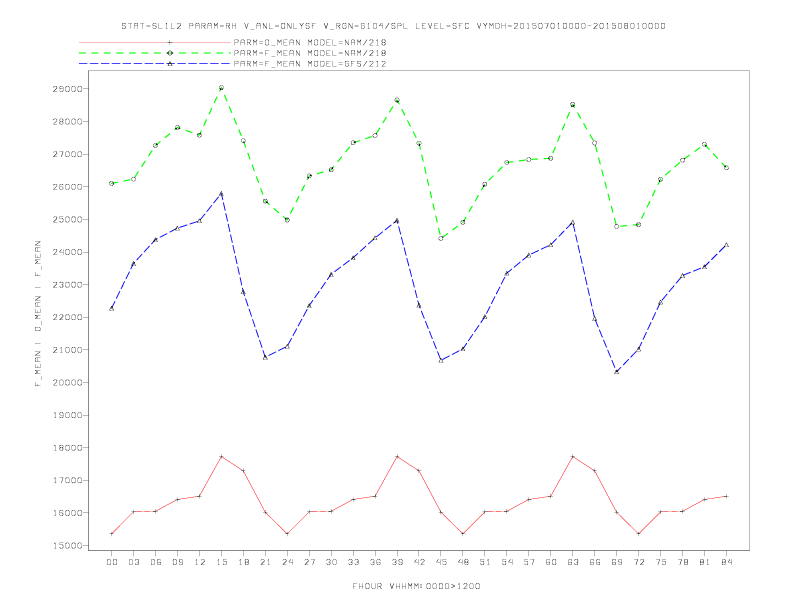Click the y-axis tick label 19000
Image resolution: width=792 pixels, height=612 pixels.
click(x=67, y=415)
